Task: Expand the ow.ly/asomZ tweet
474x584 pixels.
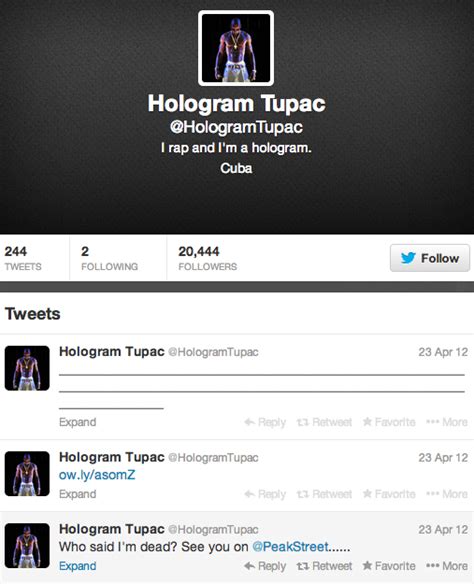Action: [77, 494]
